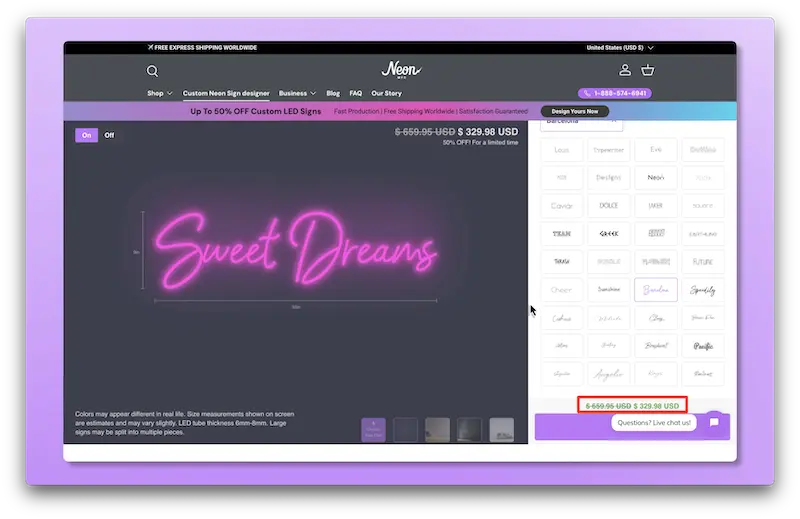Choose the GREEK font style tile
Screen dimensions: 800x519
pos(609,234)
